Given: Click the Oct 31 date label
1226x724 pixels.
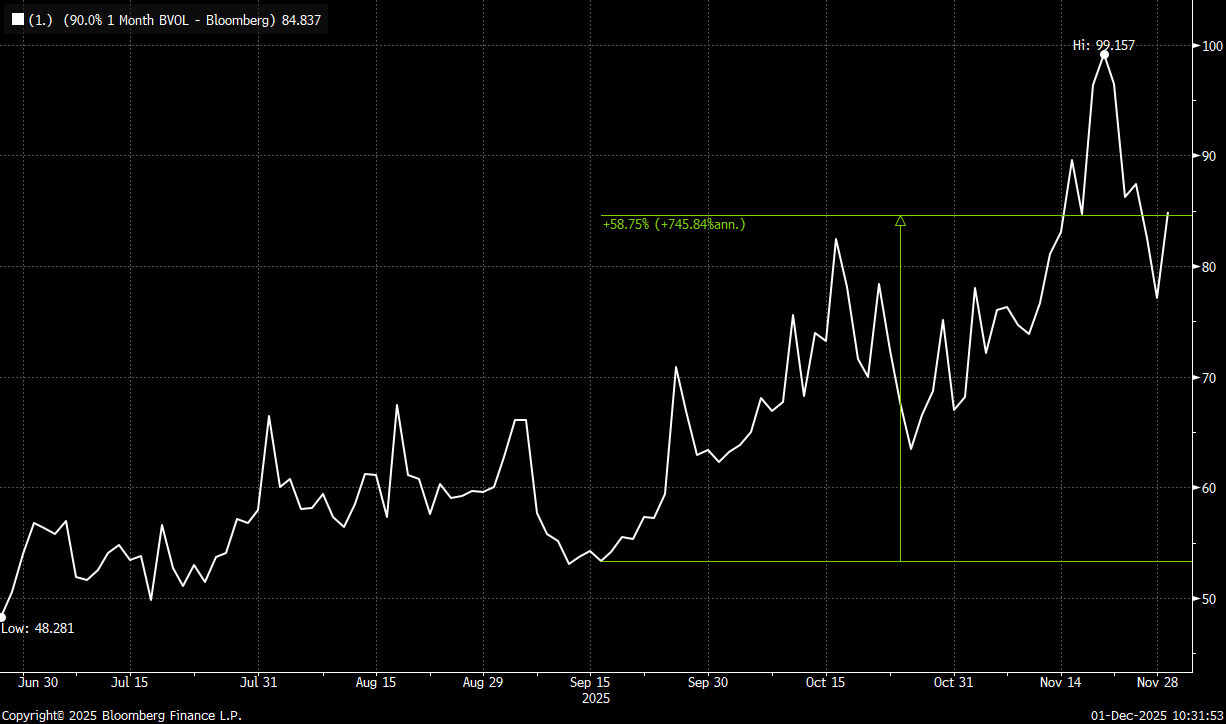Looking at the screenshot, I should pos(954,683).
